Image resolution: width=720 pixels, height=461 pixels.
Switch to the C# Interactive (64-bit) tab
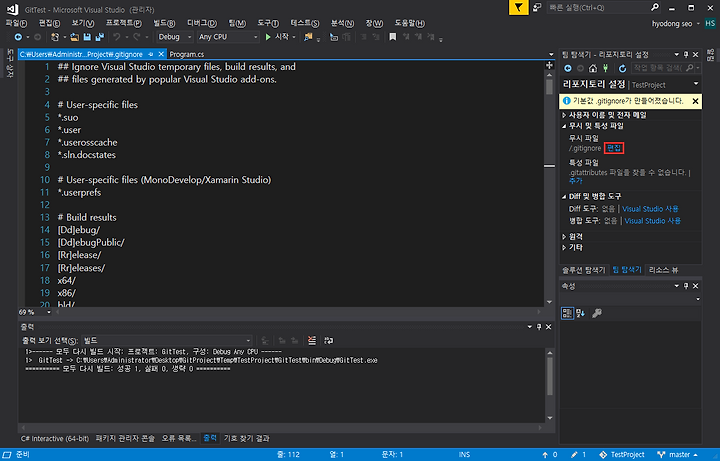(x=55, y=439)
